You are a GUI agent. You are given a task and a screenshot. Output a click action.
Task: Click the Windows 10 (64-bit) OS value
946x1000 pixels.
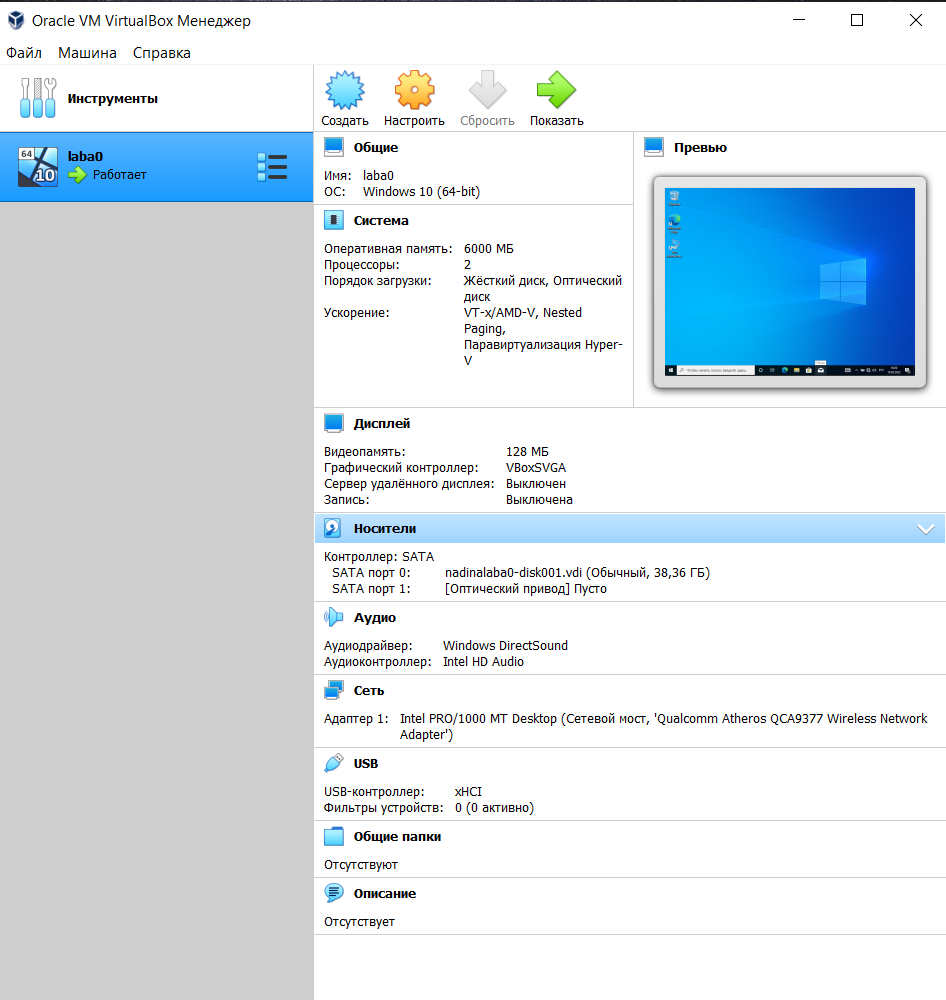pyautogui.click(x=421, y=191)
